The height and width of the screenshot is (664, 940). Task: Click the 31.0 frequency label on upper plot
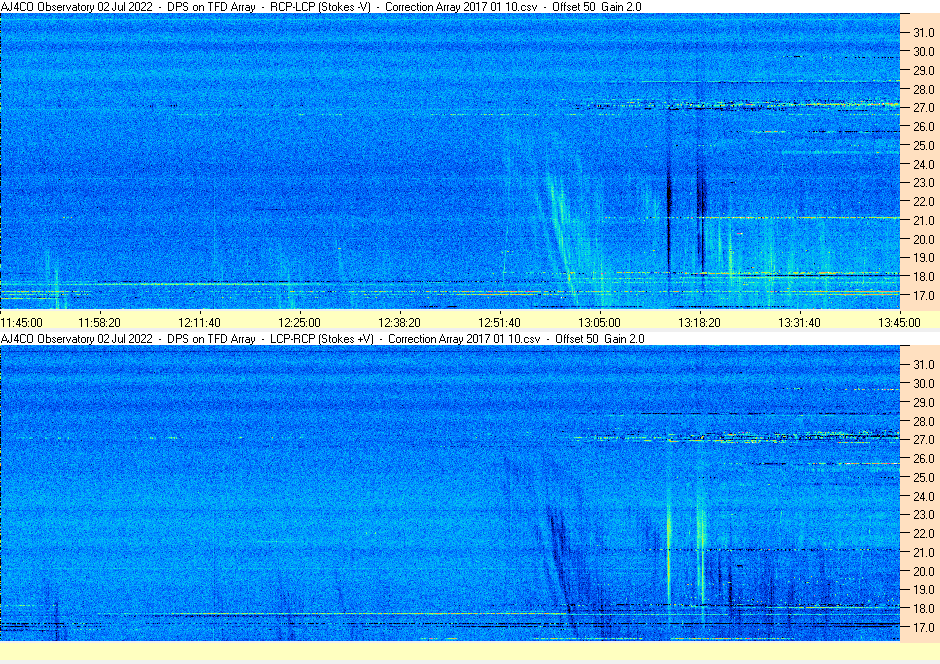point(923,33)
